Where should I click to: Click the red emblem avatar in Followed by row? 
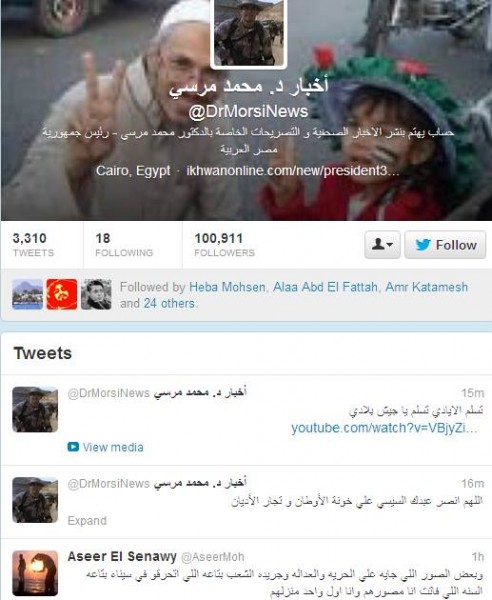pos(62,294)
